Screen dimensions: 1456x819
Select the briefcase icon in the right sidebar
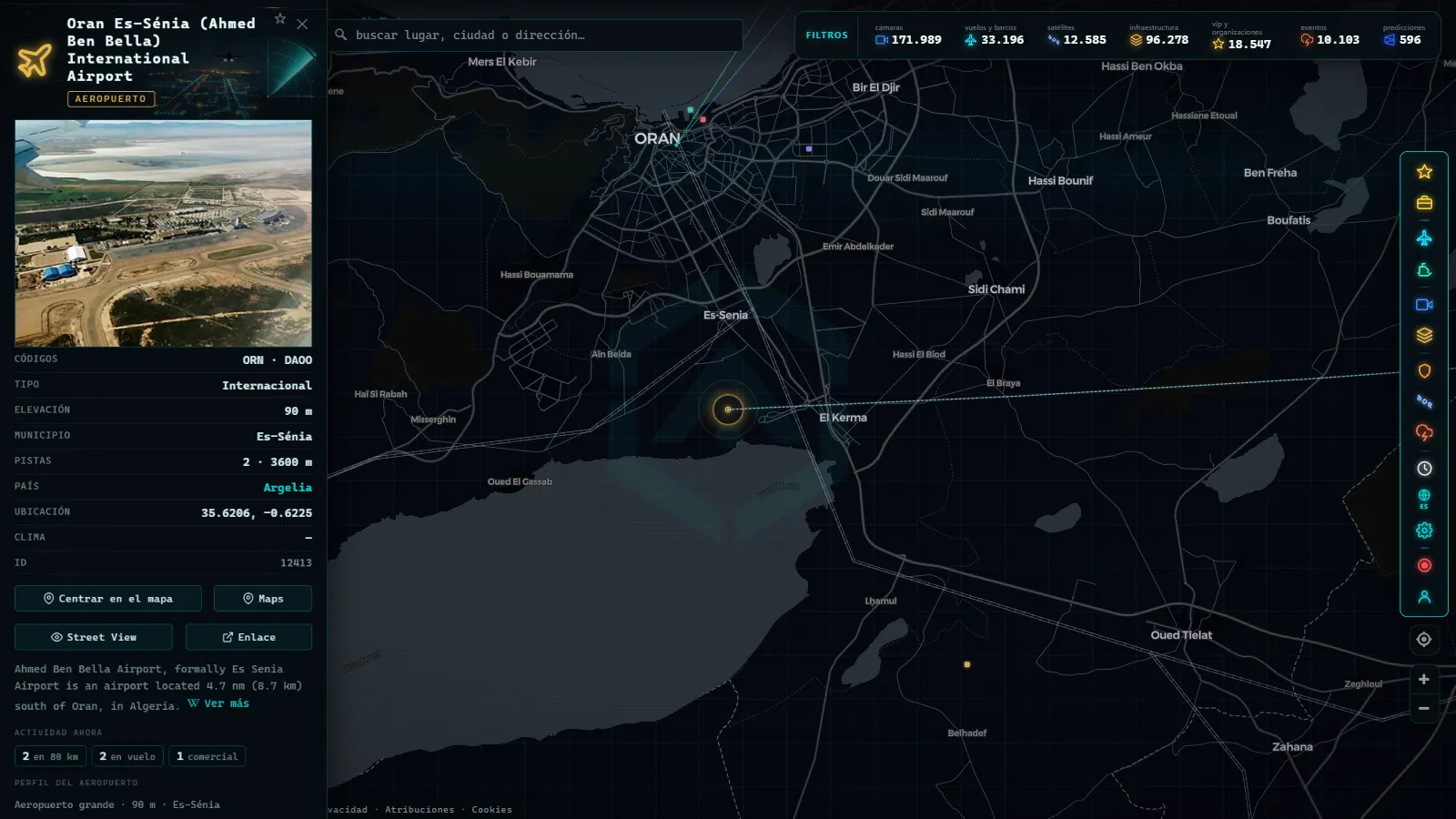click(x=1424, y=203)
